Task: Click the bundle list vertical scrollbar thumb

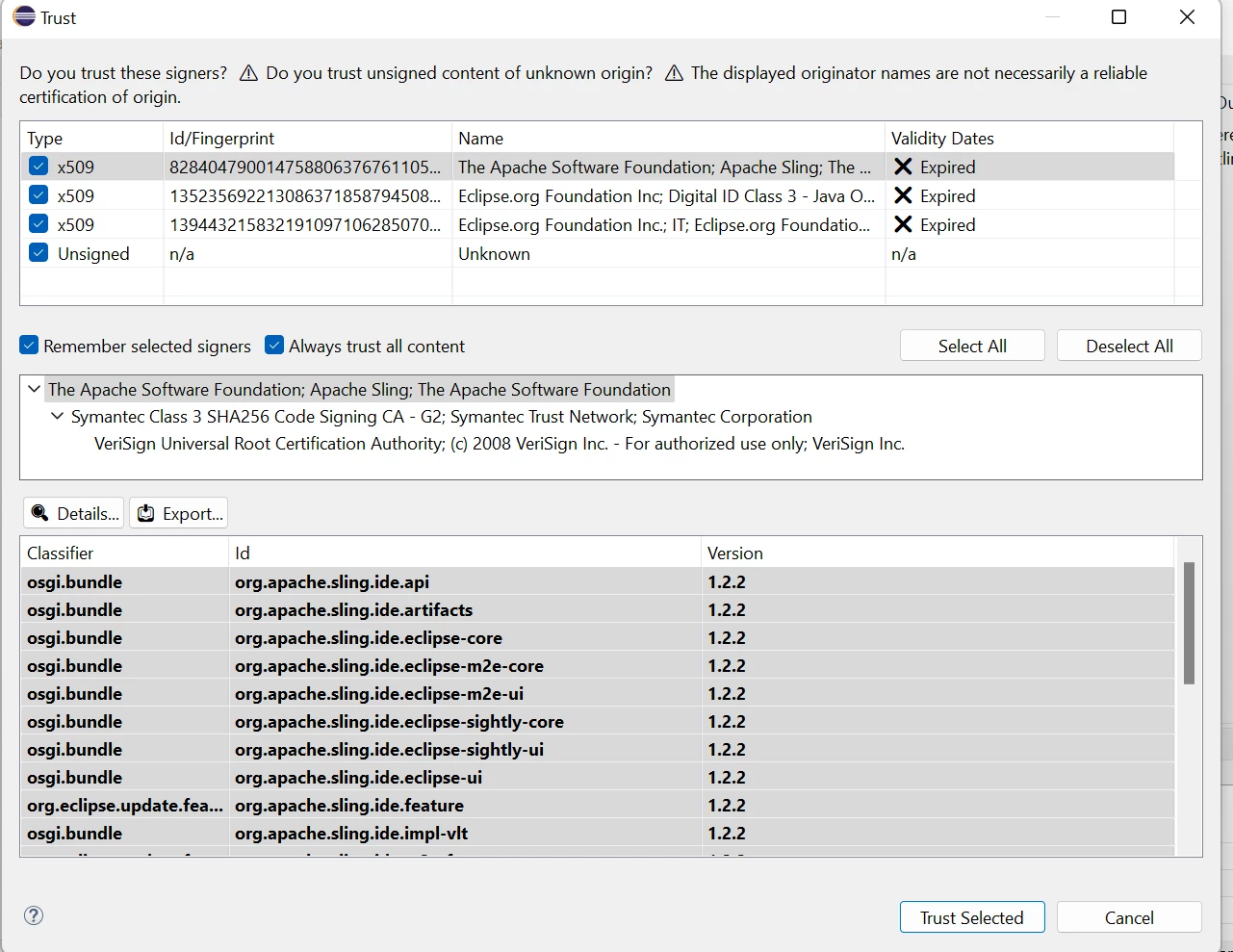Action: pos(1189,623)
